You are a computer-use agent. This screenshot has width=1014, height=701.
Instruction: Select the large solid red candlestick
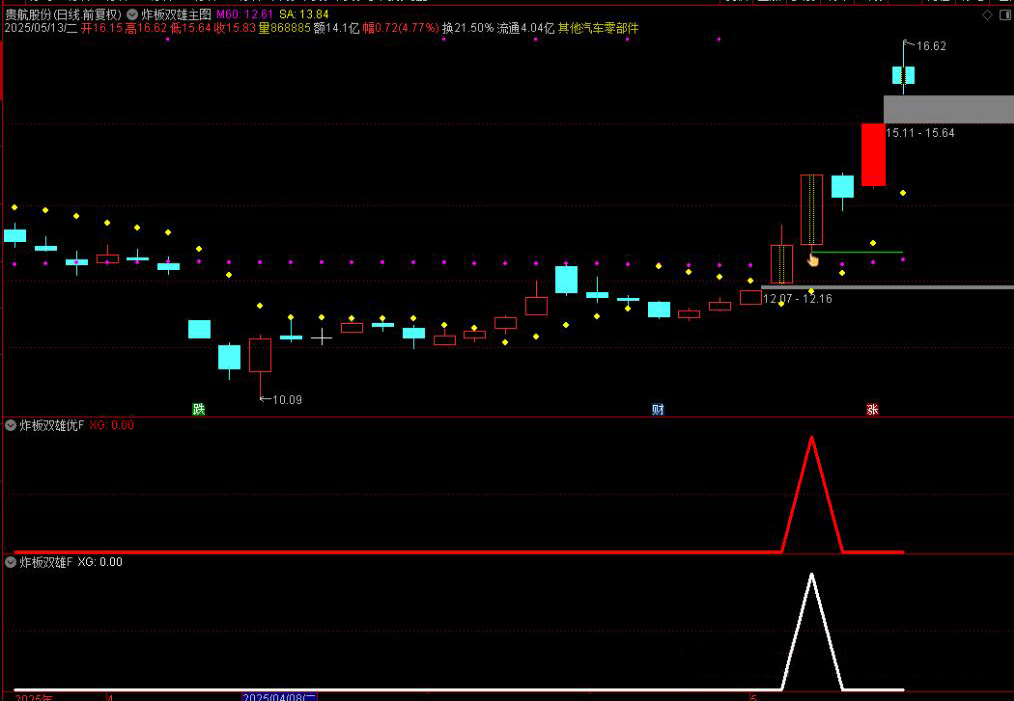[873, 154]
